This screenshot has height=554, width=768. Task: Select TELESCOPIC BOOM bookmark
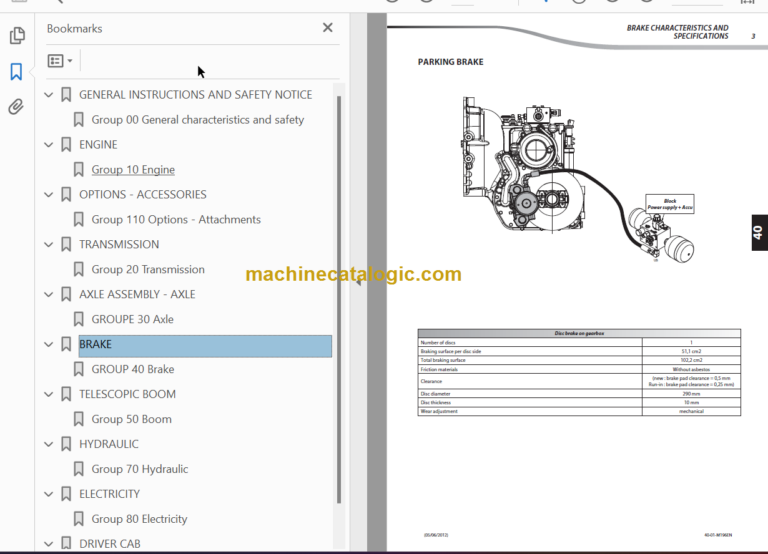tap(127, 394)
